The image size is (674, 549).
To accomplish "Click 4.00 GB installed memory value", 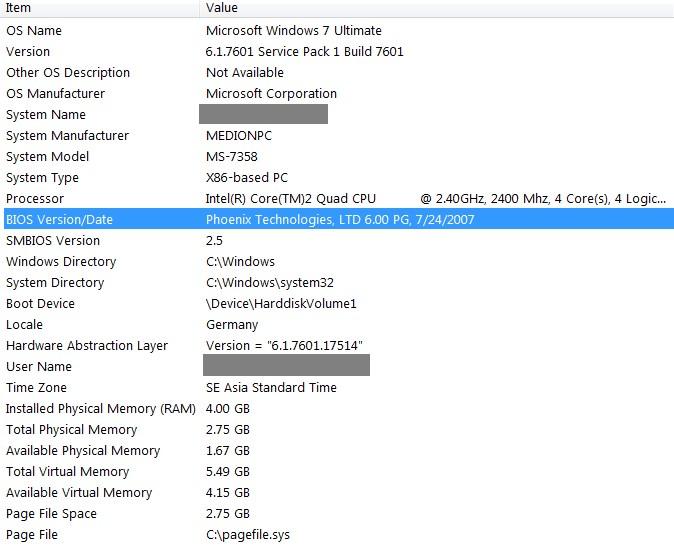I will (x=228, y=409).
